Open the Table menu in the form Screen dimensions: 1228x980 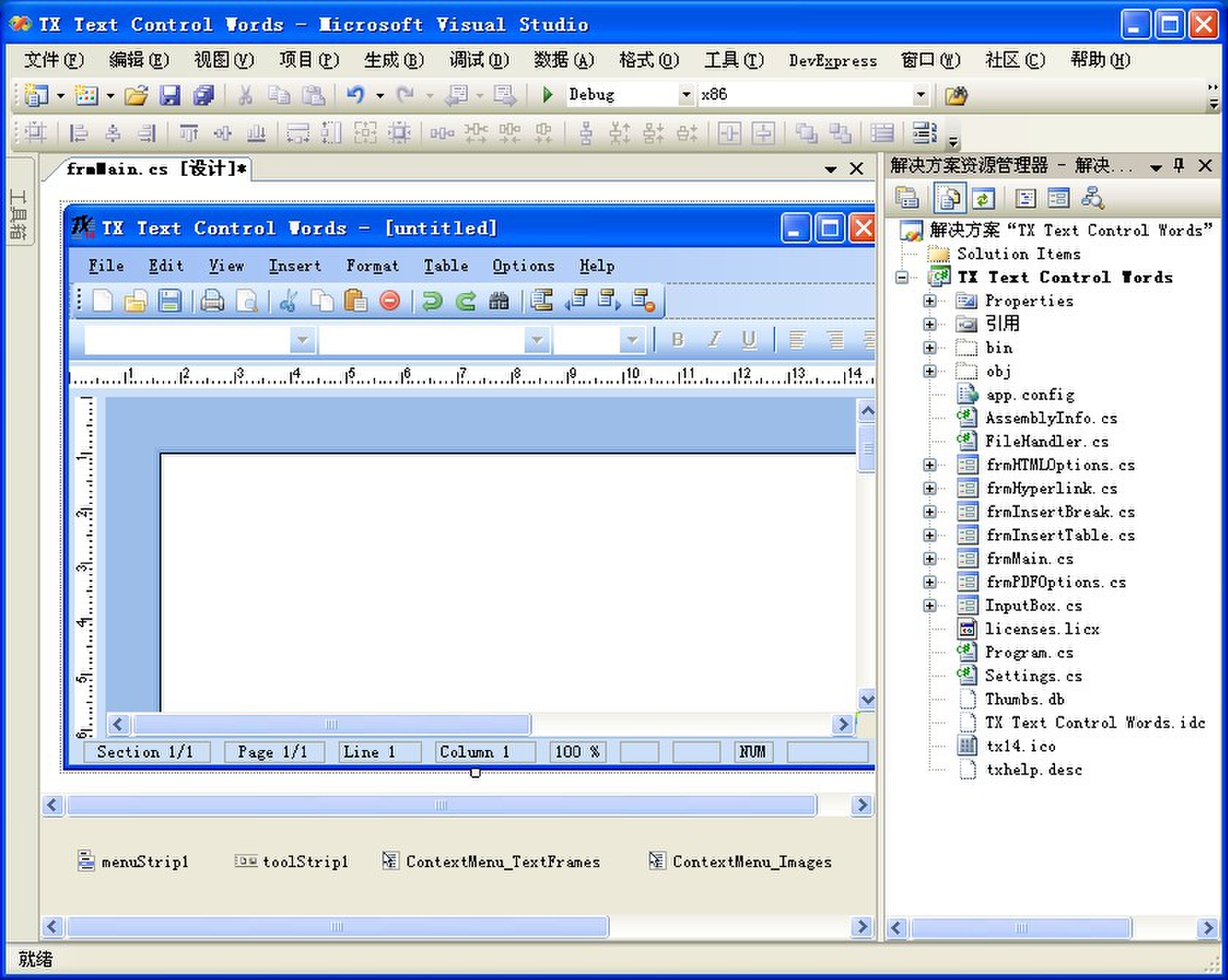tap(445, 266)
